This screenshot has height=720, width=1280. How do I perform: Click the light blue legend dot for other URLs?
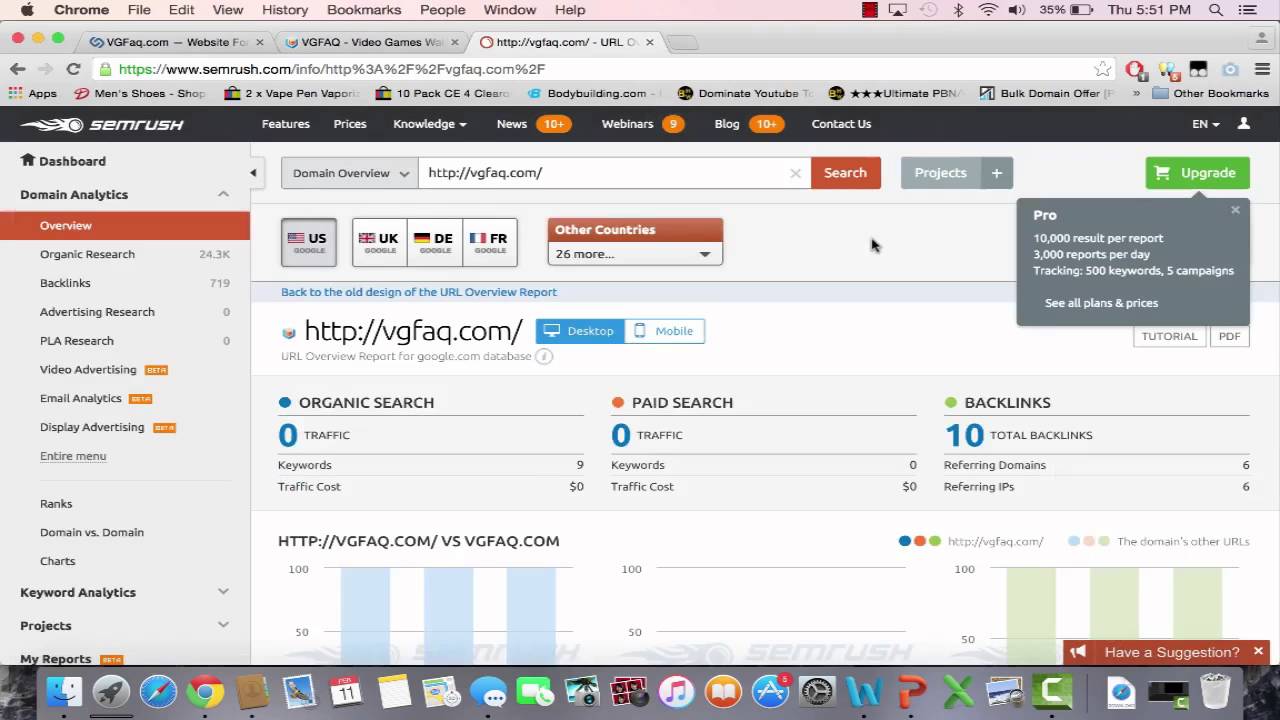(1074, 541)
